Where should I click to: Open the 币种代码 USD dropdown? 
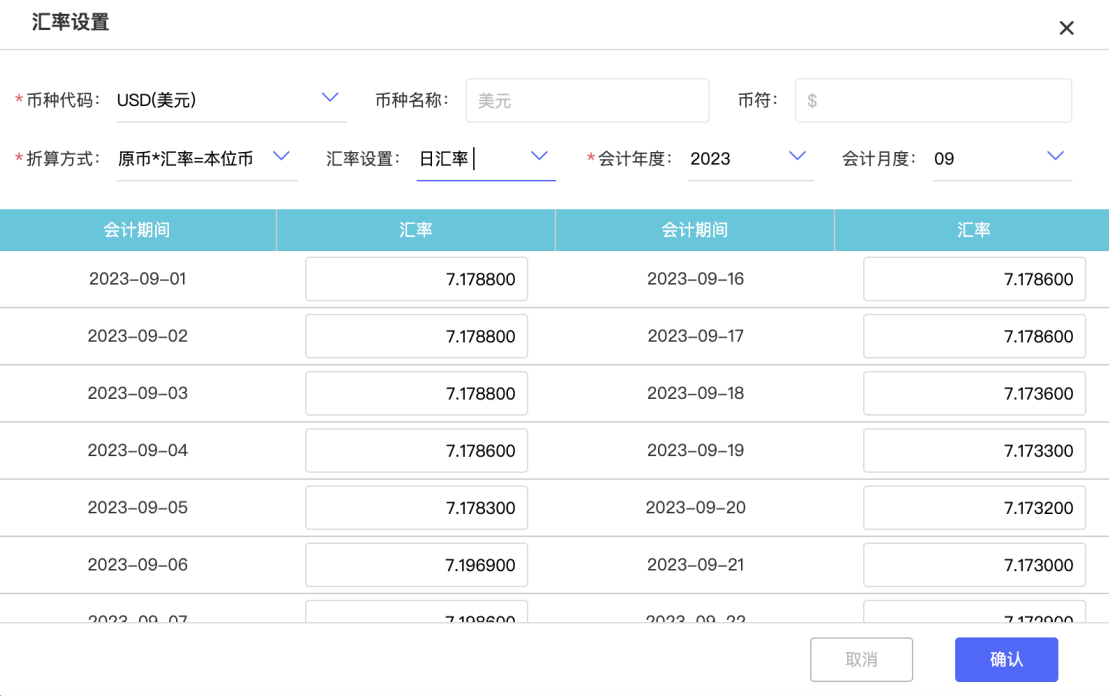point(330,98)
